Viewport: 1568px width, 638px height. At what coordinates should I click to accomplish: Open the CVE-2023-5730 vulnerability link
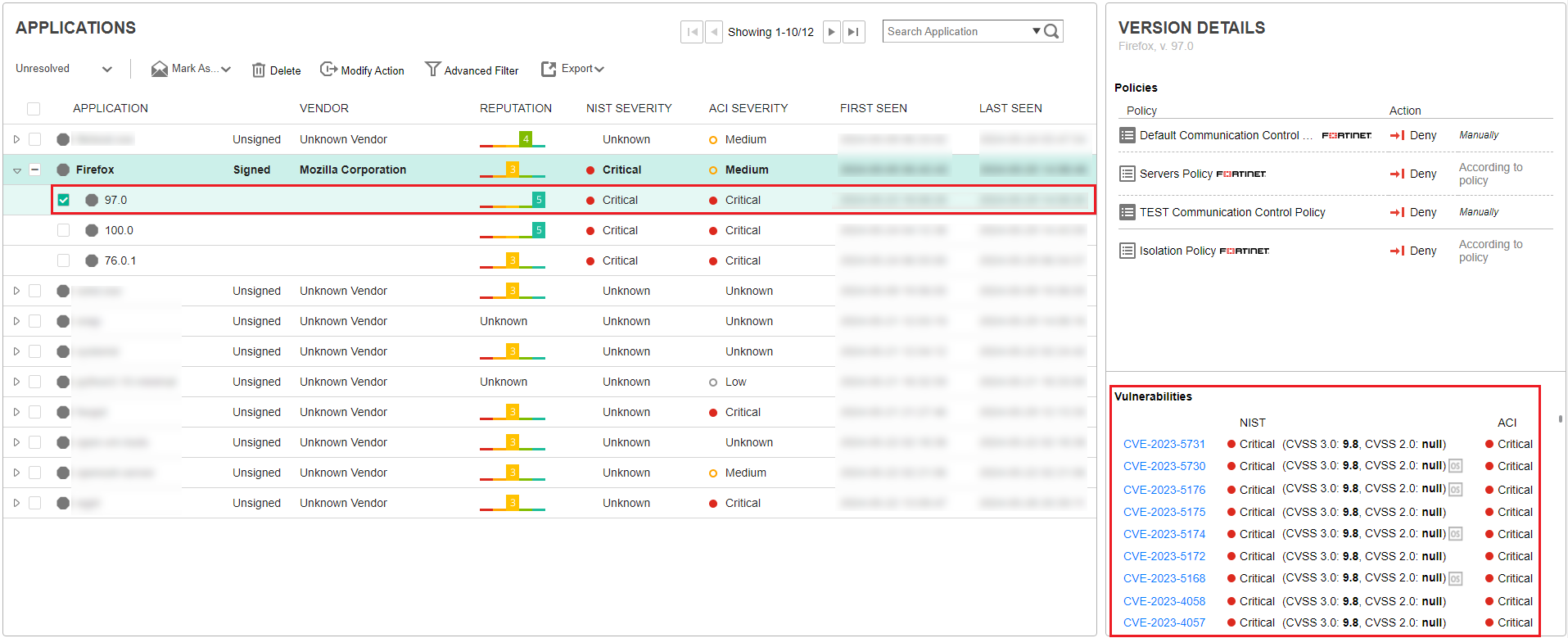tap(1164, 466)
